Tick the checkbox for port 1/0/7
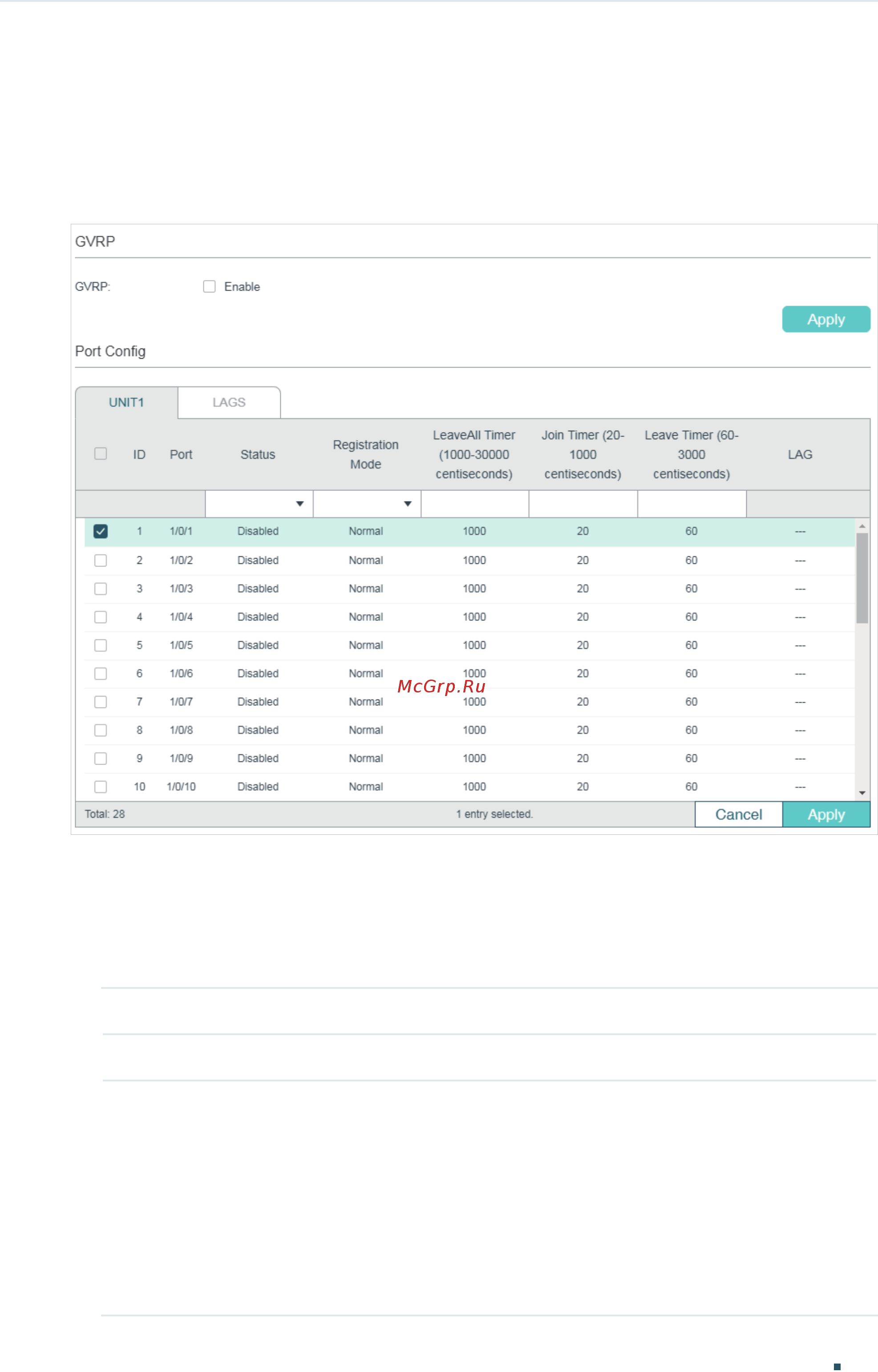The height and width of the screenshot is (1372, 878). 100,702
